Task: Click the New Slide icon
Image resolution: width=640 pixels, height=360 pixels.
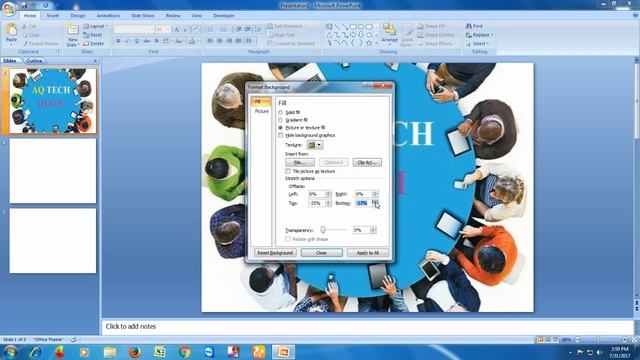Action: pyautogui.click(x=73, y=30)
